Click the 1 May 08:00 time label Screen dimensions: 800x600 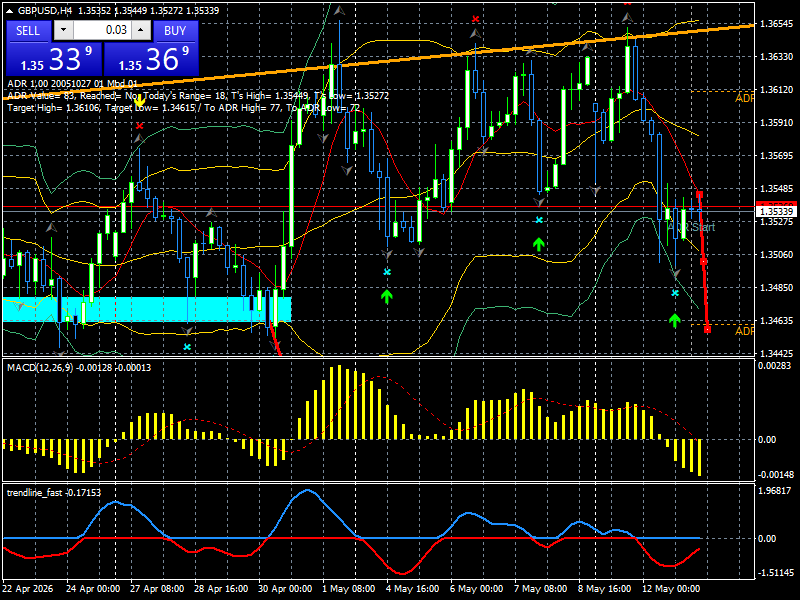pyautogui.click(x=348, y=588)
